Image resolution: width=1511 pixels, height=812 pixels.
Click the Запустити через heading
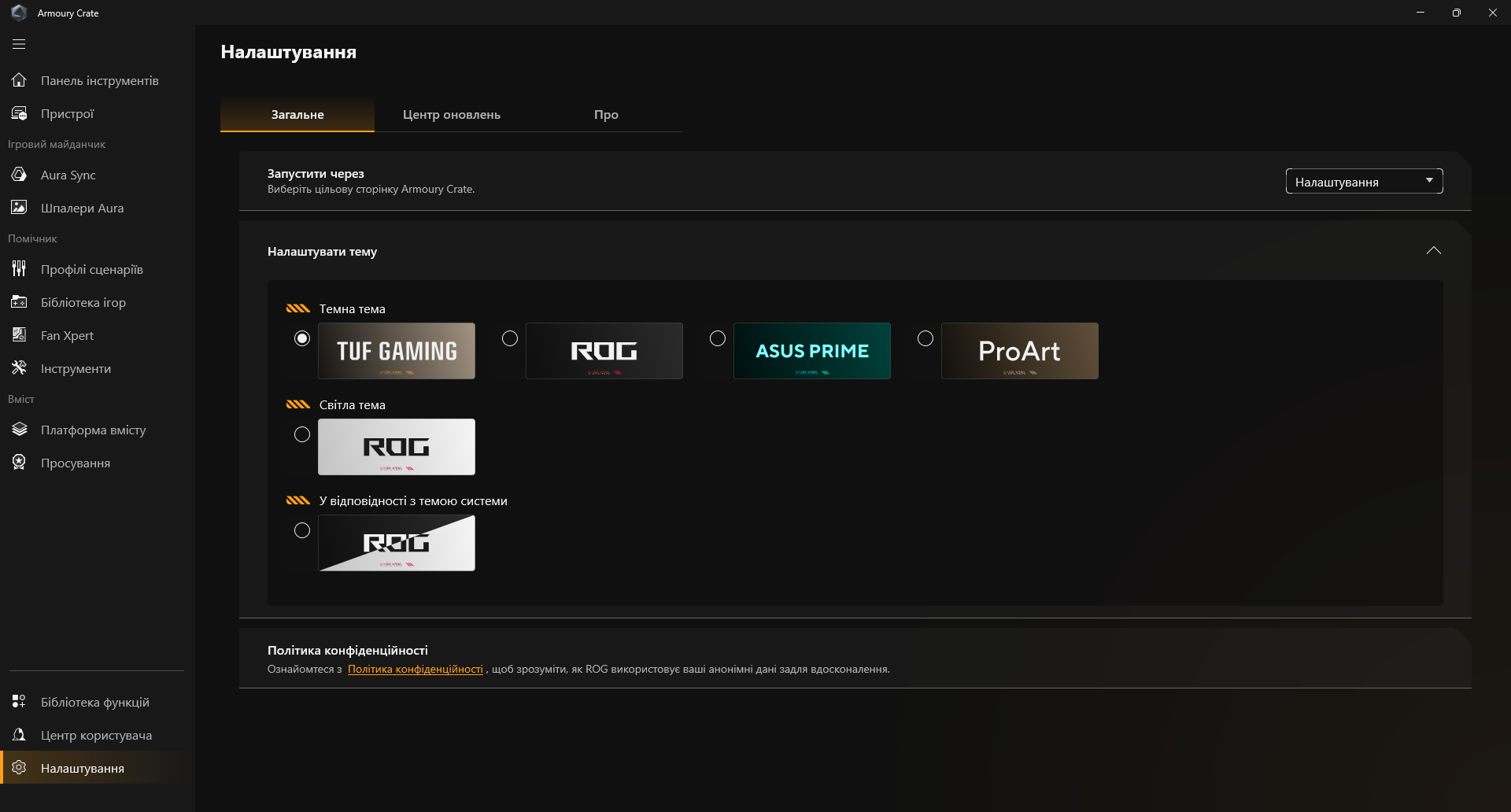tap(316, 174)
